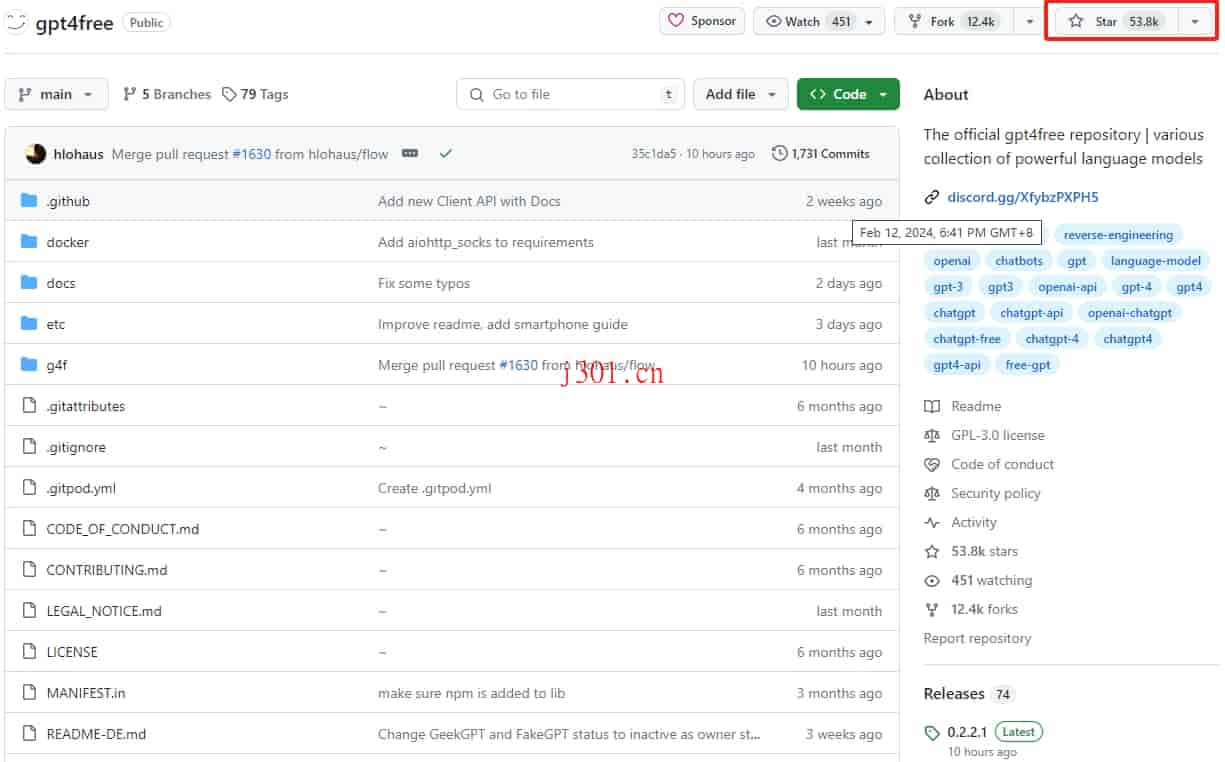View 79 Tags link
Viewport: 1225px width, 762px height.
(x=255, y=94)
